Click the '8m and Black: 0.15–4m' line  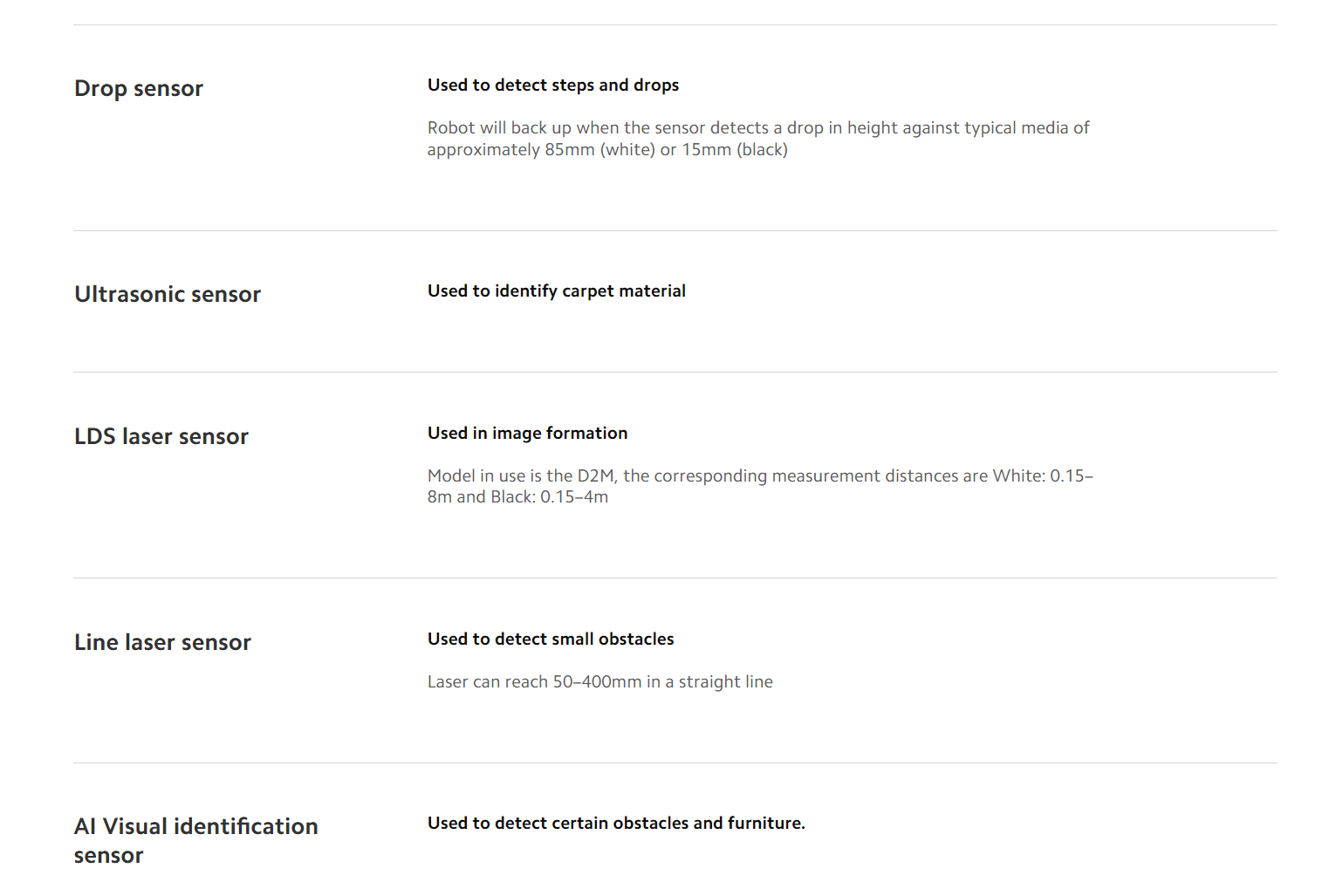[x=517, y=496]
